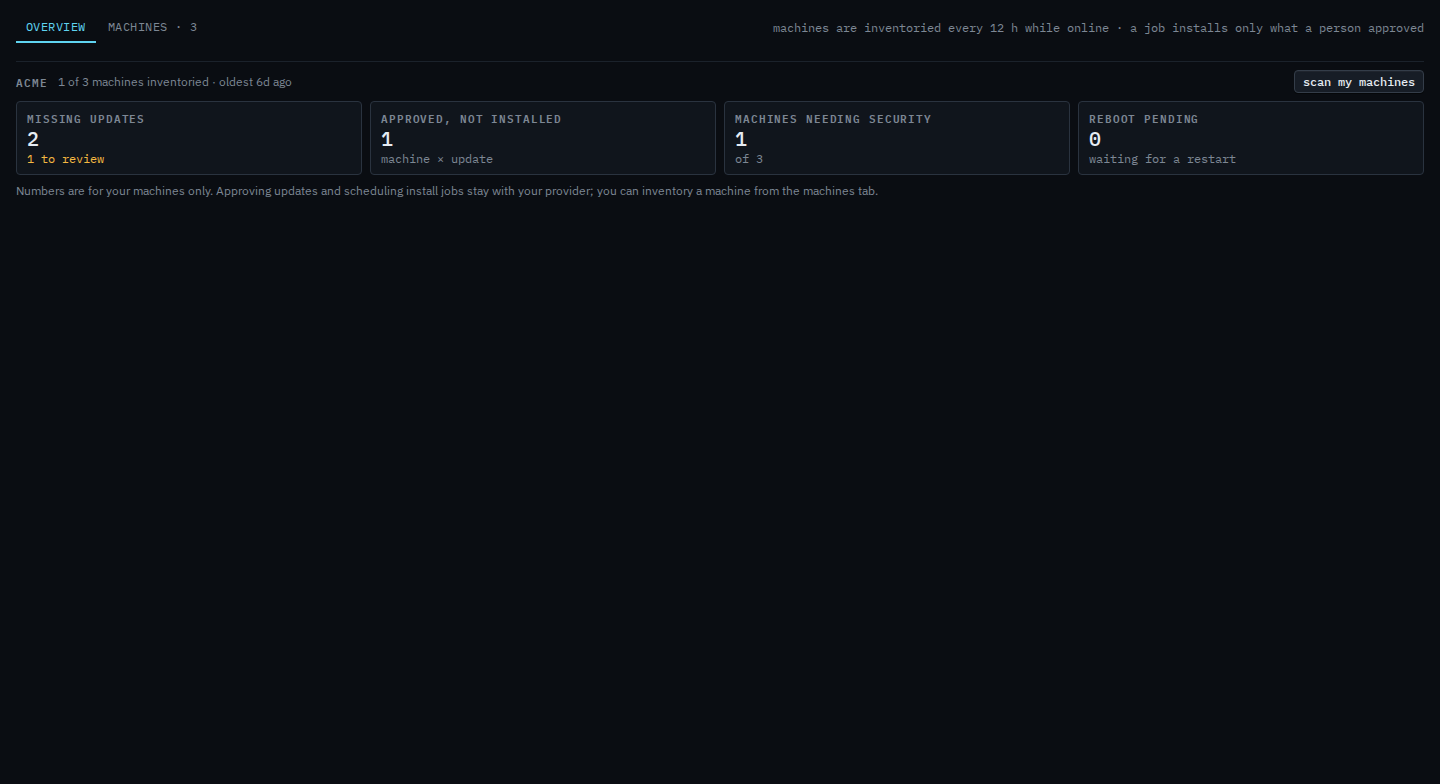The width and height of the screenshot is (1440, 784).
Task: Click the 'waiting for a restart' caption
Action: pyautogui.click(x=1162, y=160)
